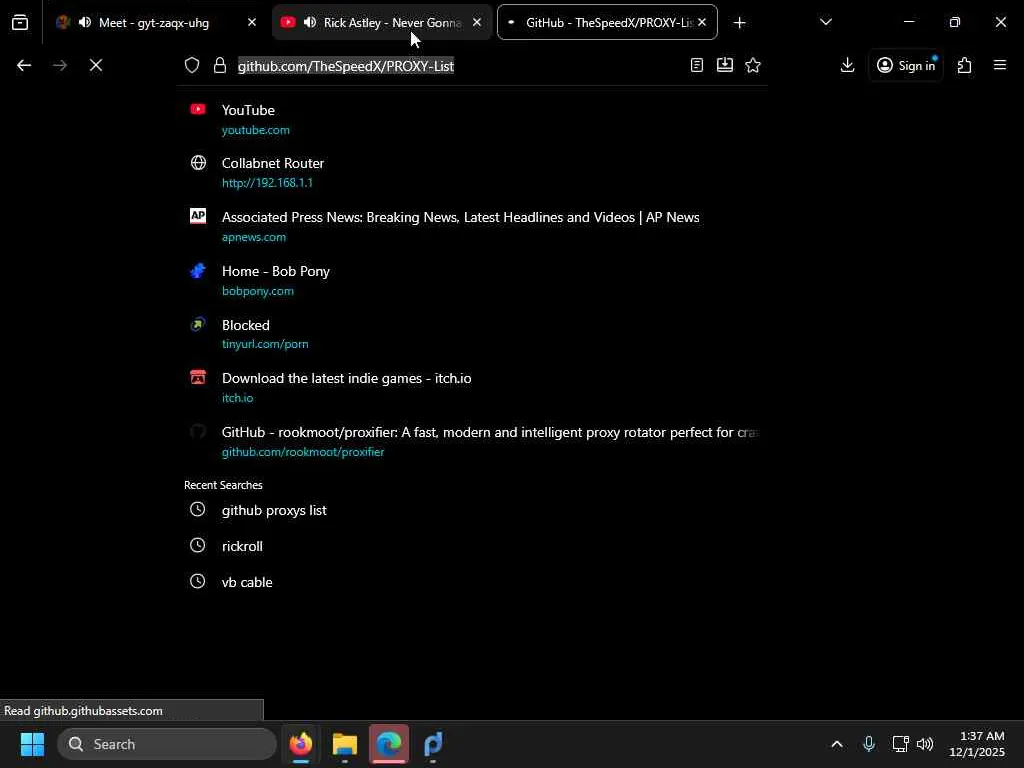Viewport: 1024px width, 768px height.
Task: Open bobpony.com suggestion link
Action: (258, 291)
